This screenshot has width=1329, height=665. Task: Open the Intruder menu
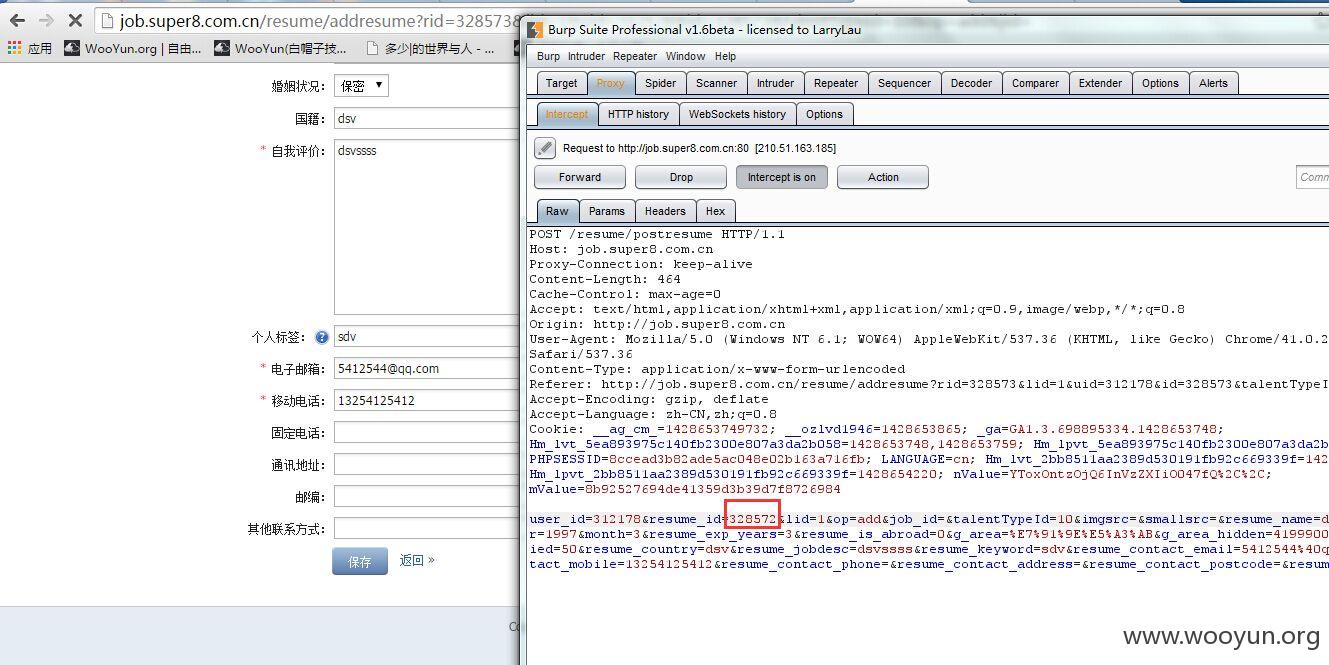pyautogui.click(x=586, y=56)
